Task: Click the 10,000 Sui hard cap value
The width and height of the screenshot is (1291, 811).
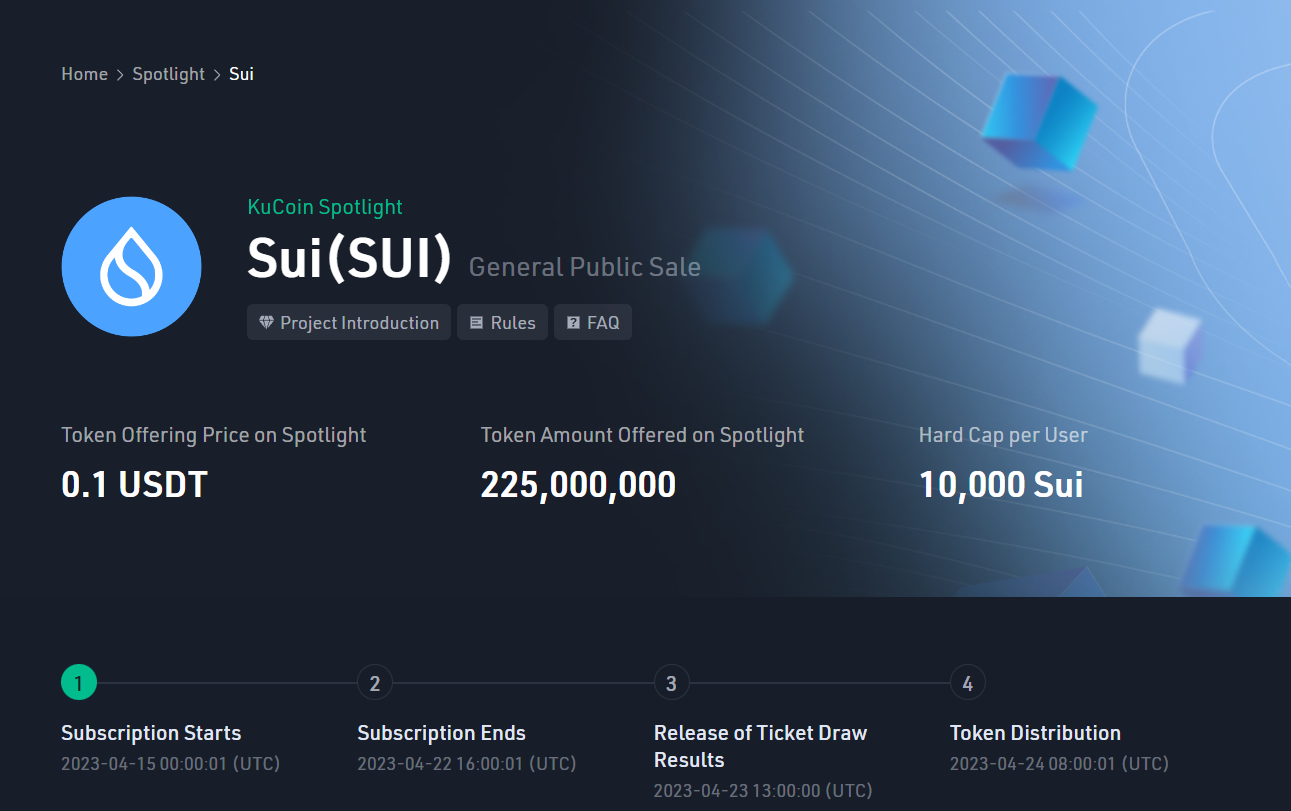Action: 1001,485
